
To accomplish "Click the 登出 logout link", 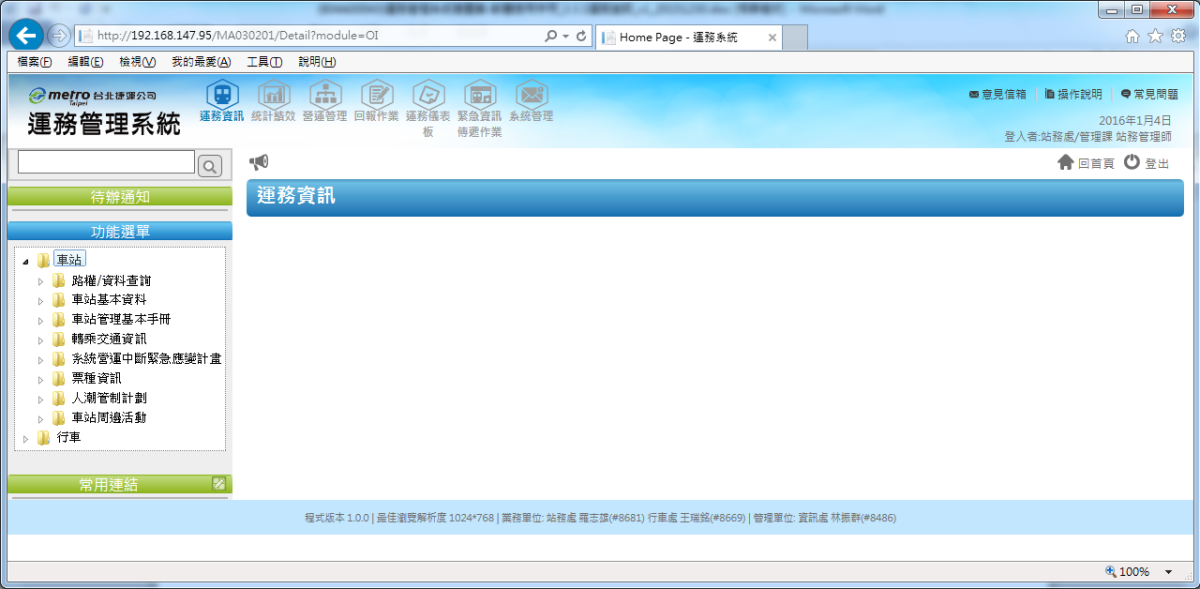I will tap(1146, 163).
